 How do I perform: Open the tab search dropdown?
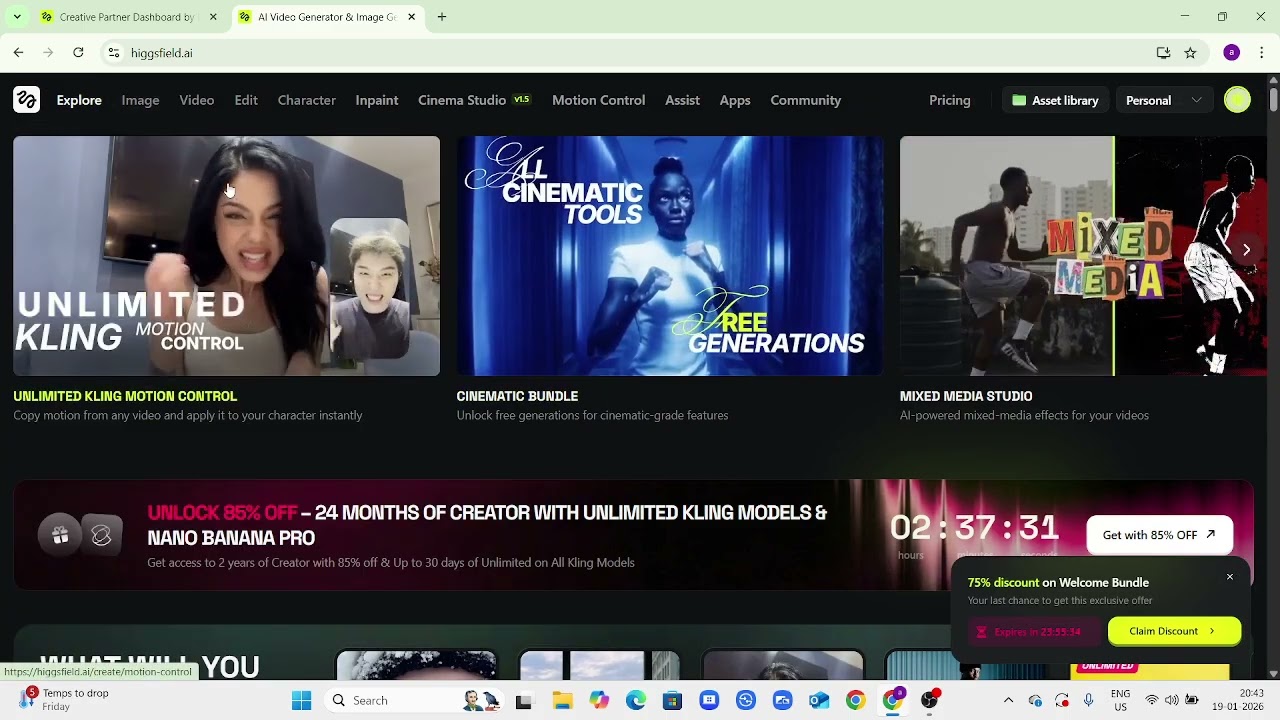coord(17,17)
